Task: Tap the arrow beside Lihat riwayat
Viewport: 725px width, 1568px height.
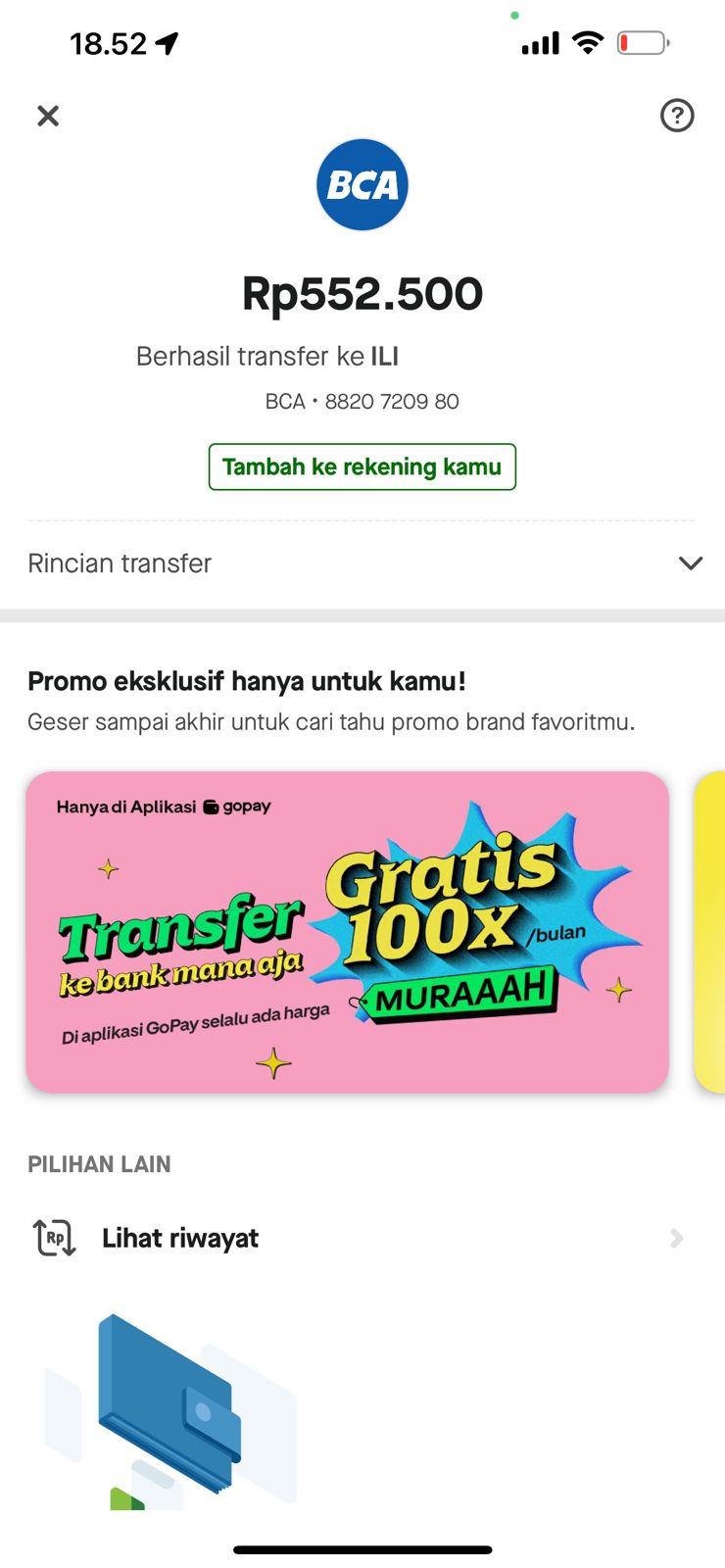Action: pos(676,1239)
